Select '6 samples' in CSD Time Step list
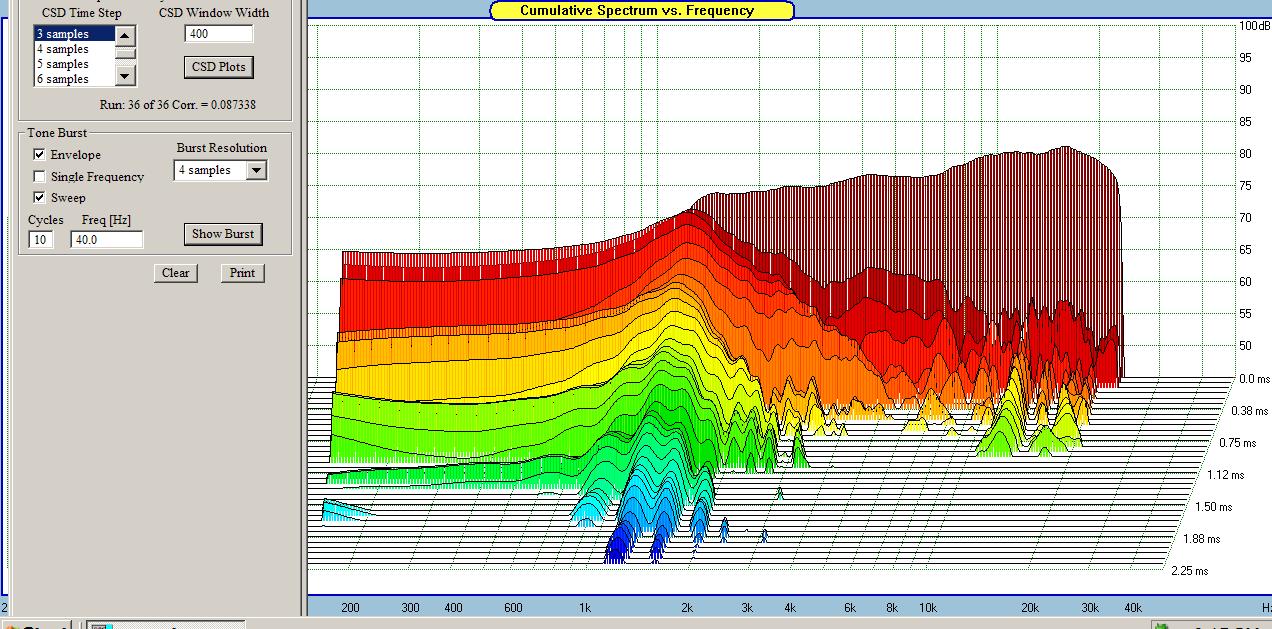The width and height of the screenshot is (1272, 629). coord(74,79)
